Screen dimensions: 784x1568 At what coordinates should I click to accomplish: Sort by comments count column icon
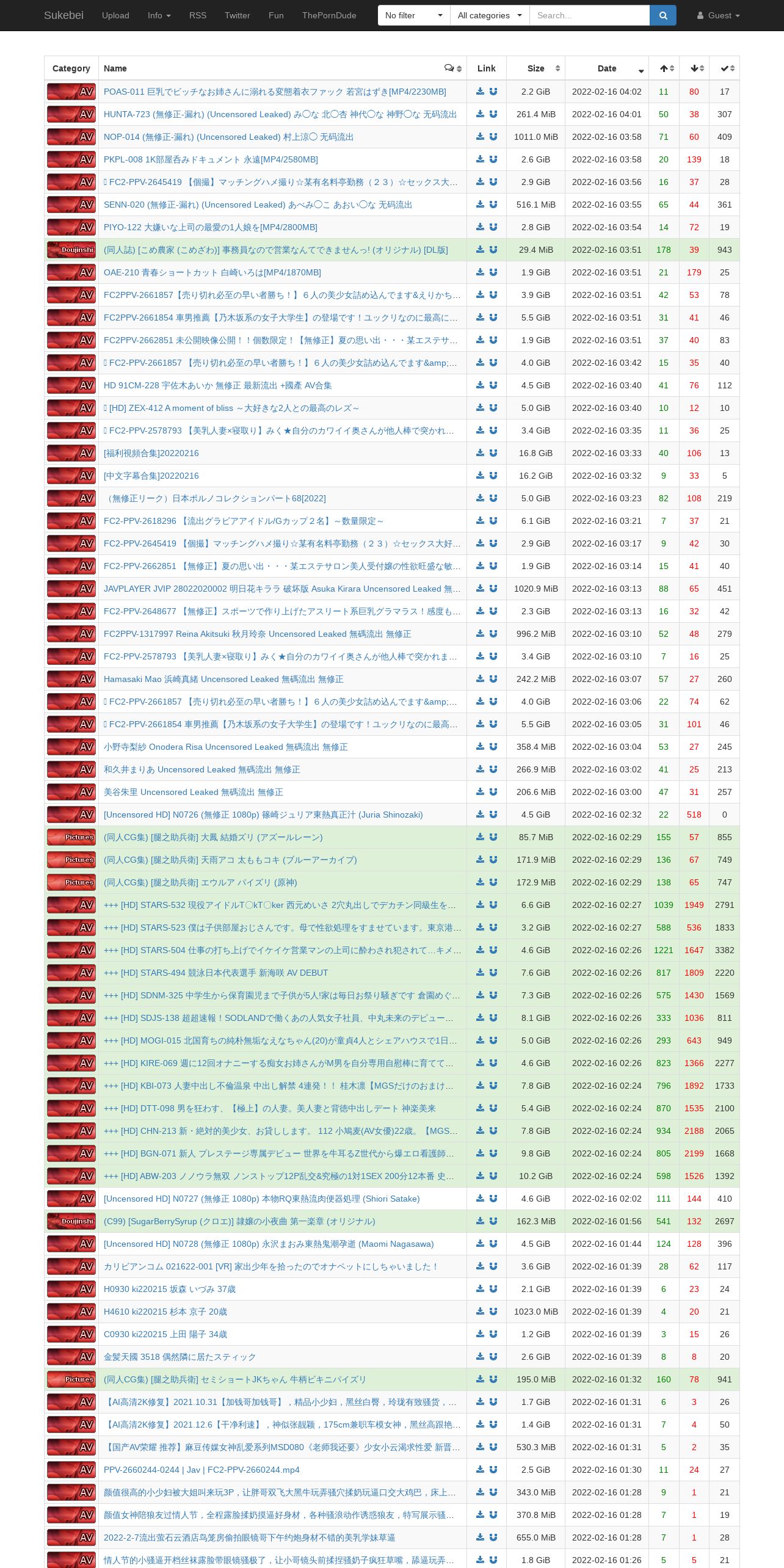click(452, 68)
